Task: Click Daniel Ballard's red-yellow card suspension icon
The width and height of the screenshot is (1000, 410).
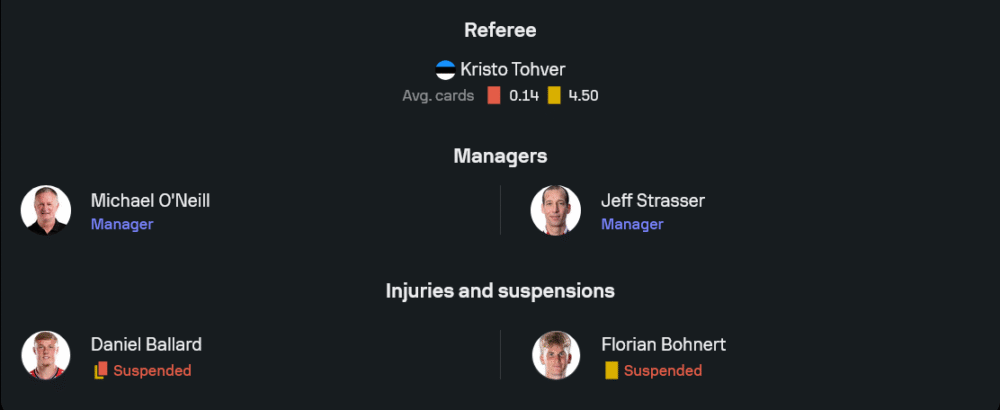Action: 100,371
